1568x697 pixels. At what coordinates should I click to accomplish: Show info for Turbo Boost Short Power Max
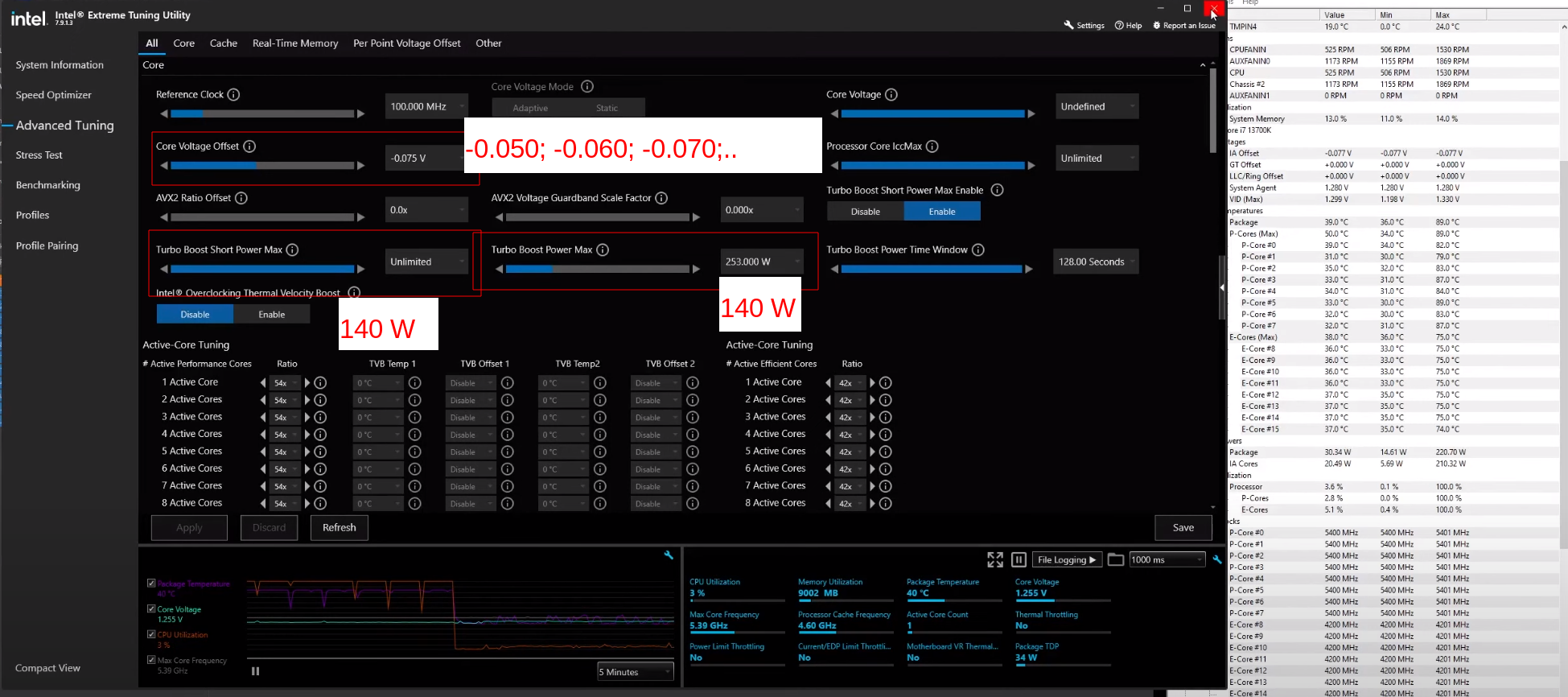(292, 250)
